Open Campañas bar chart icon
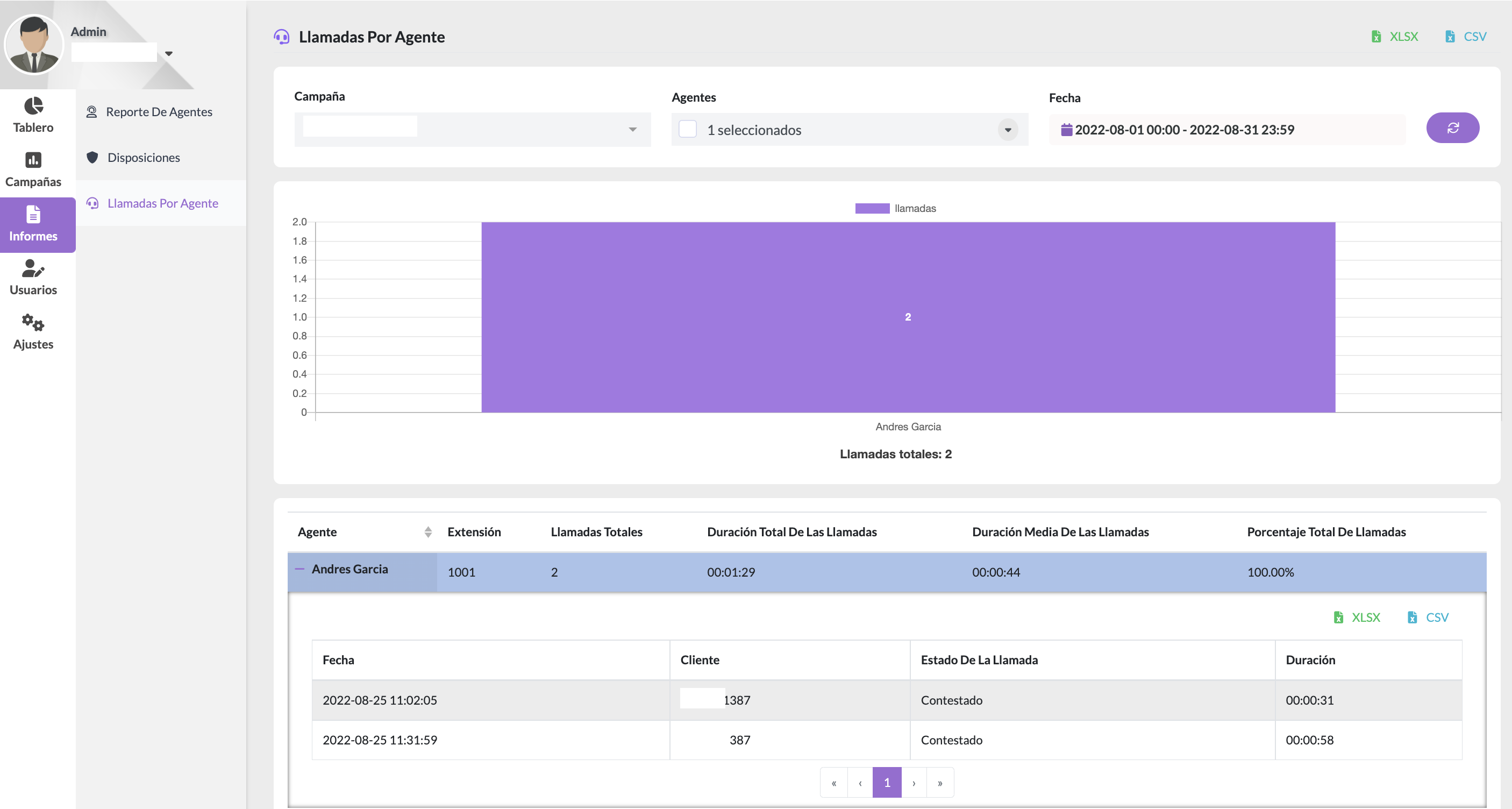The height and width of the screenshot is (809, 1512). tap(33, 160)
